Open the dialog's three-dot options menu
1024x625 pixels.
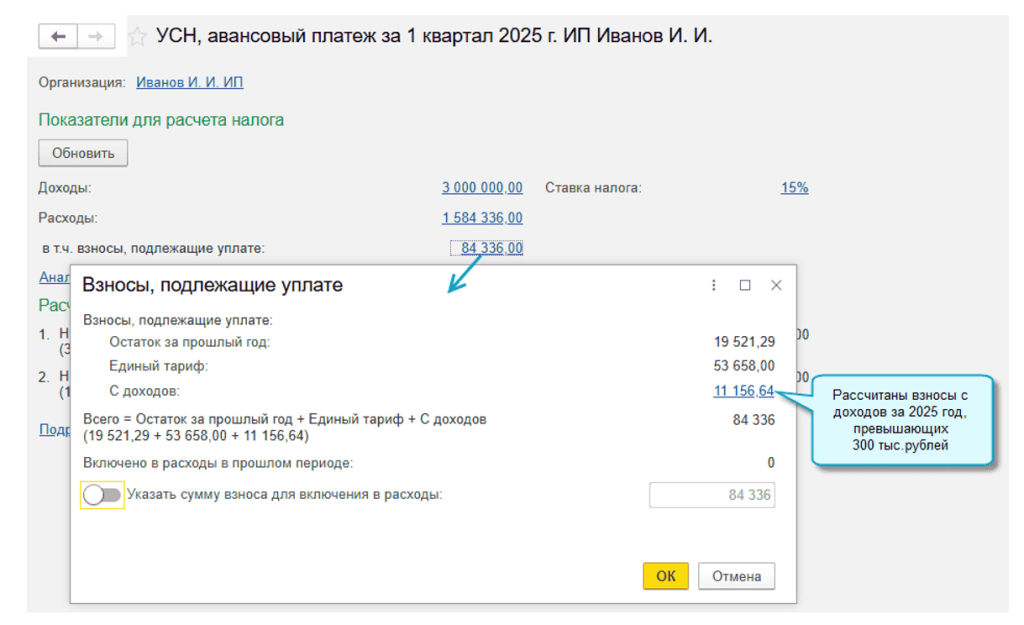(713, 285)
